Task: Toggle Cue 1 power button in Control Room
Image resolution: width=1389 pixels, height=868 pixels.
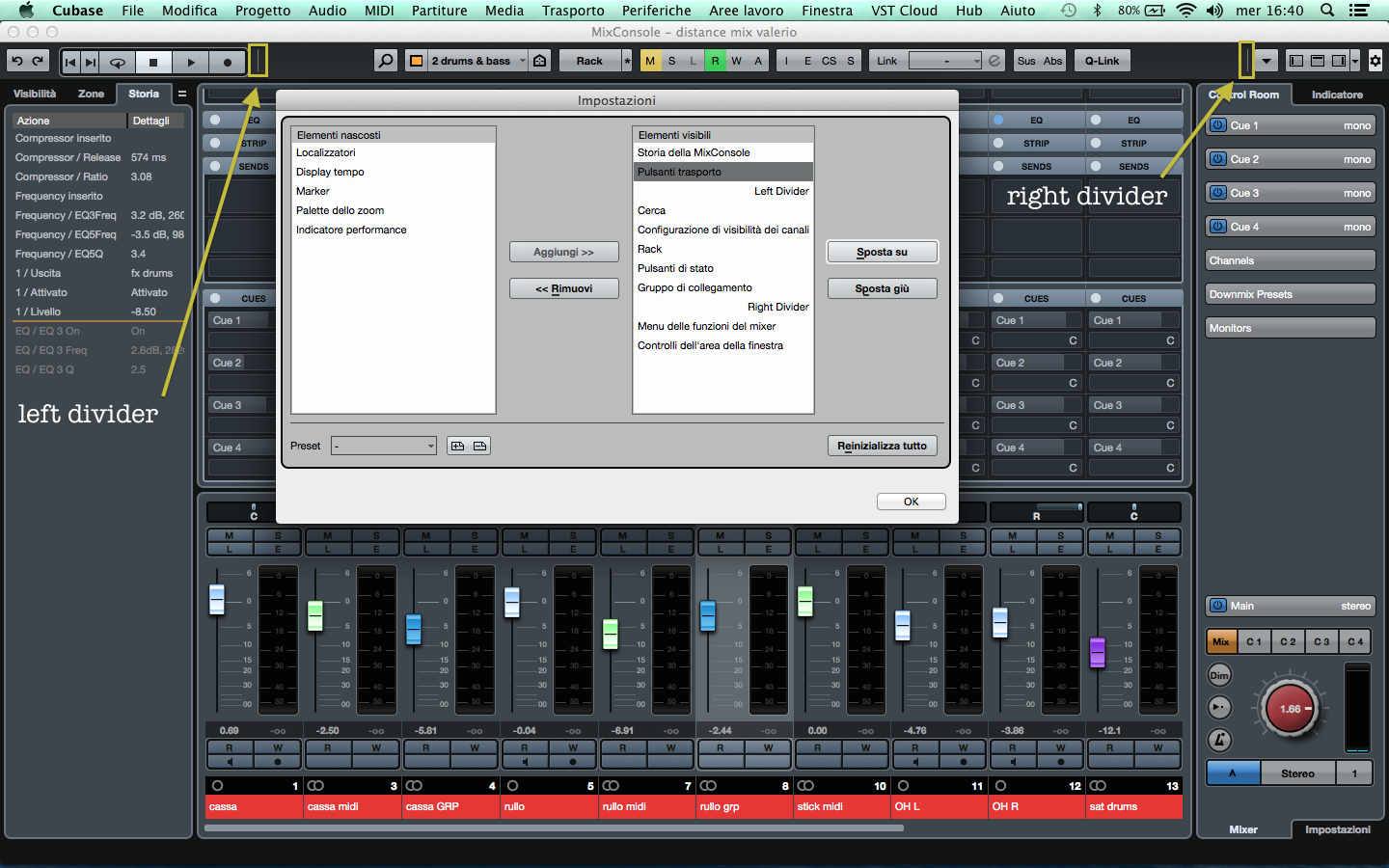Action: (1217, 125)
